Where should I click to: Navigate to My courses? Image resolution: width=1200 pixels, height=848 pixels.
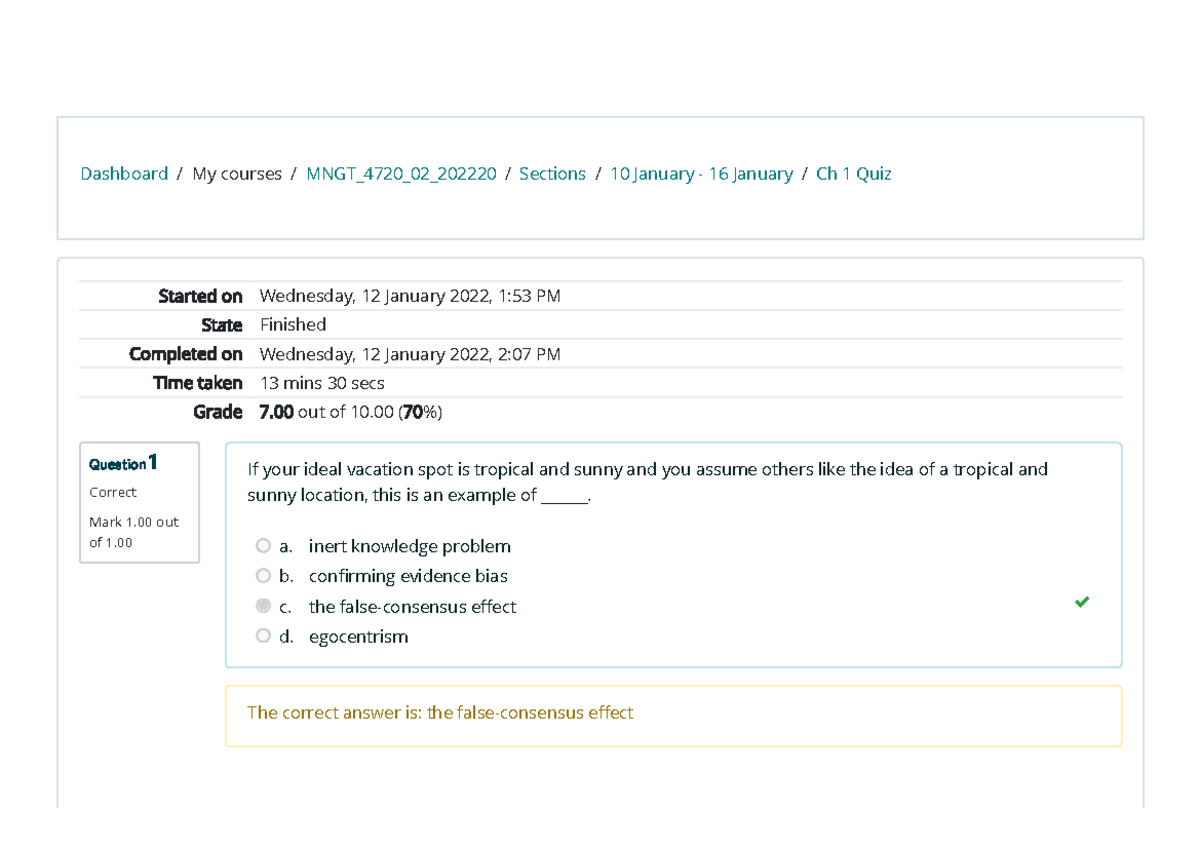coord(237,173)
